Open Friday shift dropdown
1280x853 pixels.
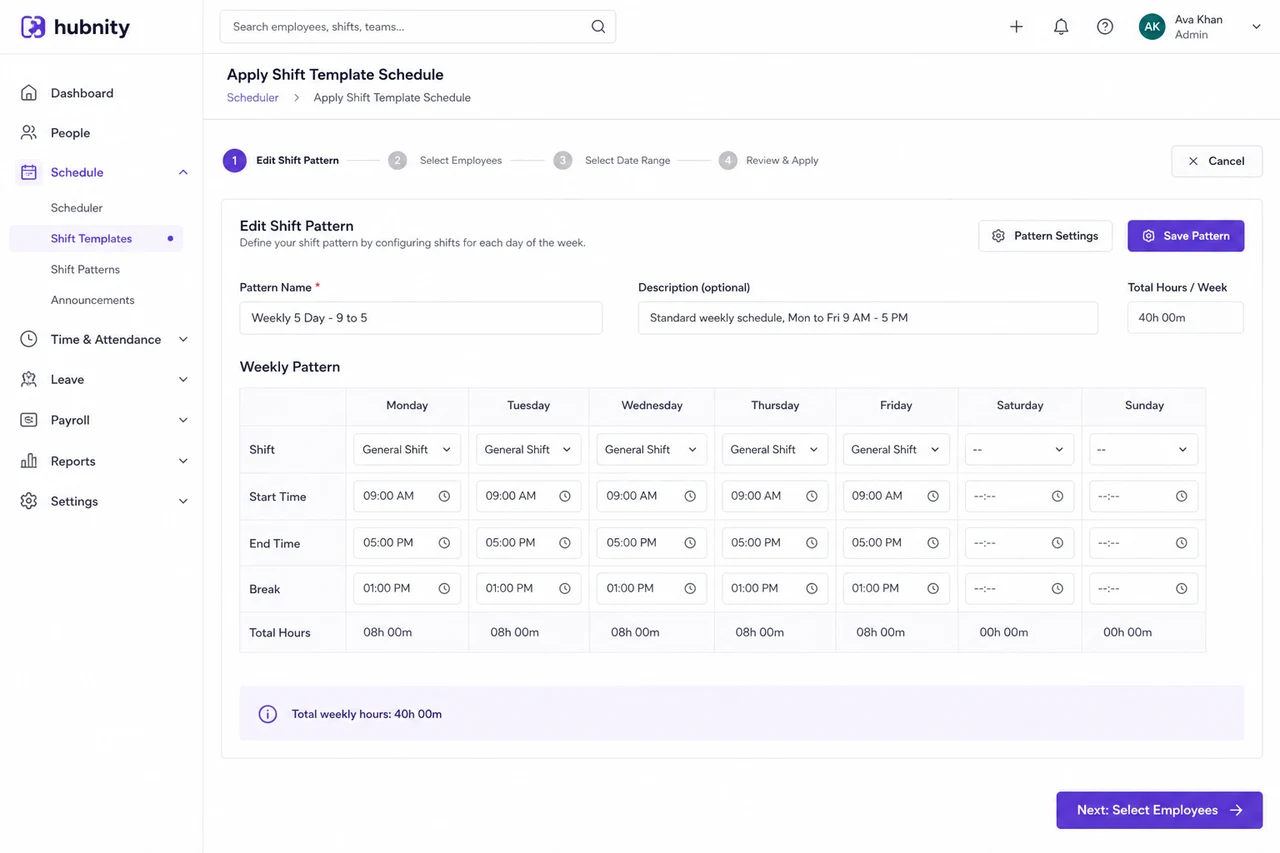(x=896, y=450)
